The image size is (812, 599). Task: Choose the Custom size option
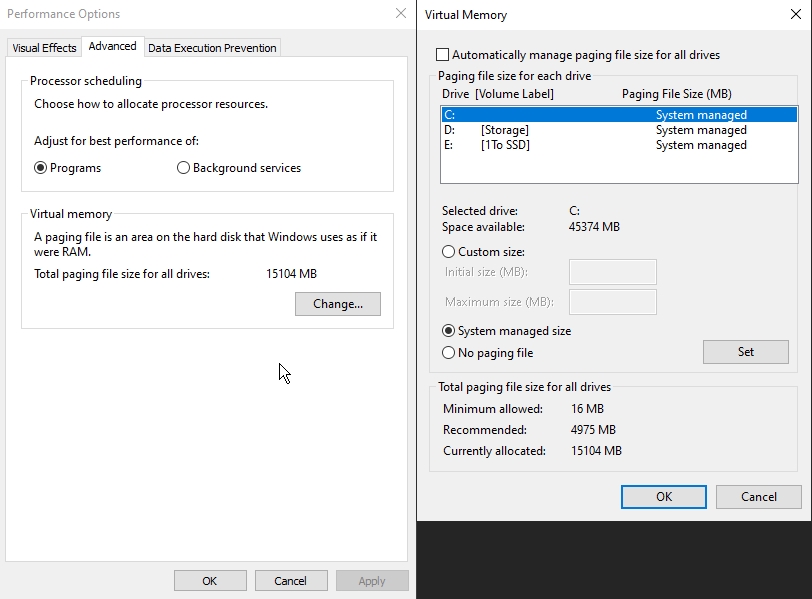click(449, 252)
